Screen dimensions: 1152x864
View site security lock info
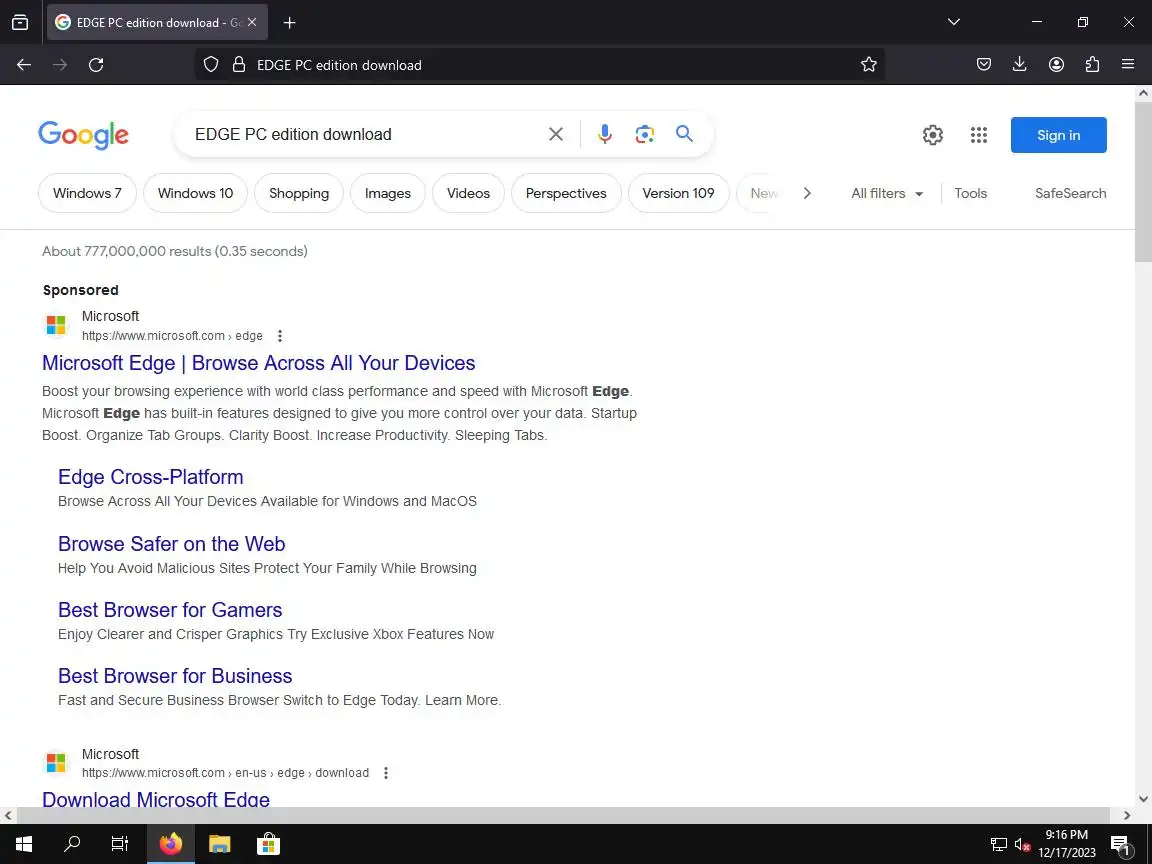pos(239,65)
